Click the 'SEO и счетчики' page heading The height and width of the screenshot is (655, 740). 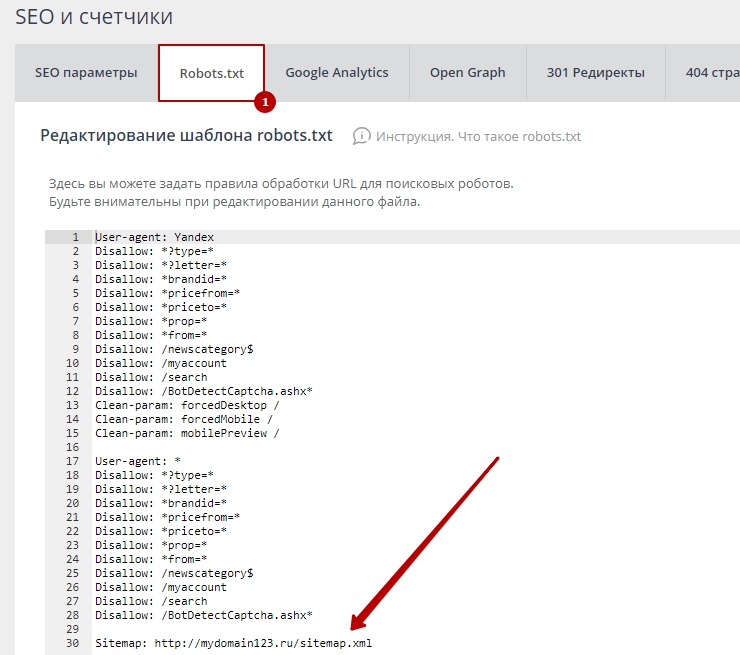point(94,16)
